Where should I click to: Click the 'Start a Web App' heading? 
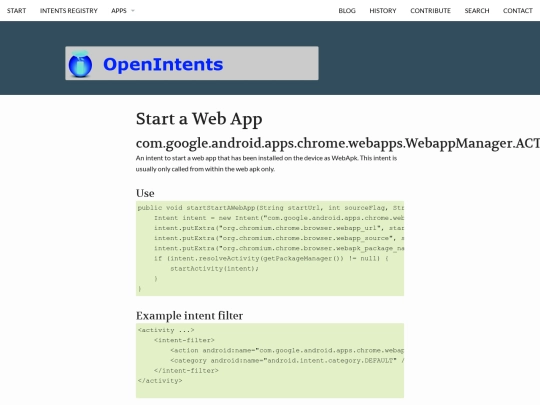click(x=199, y=119)
